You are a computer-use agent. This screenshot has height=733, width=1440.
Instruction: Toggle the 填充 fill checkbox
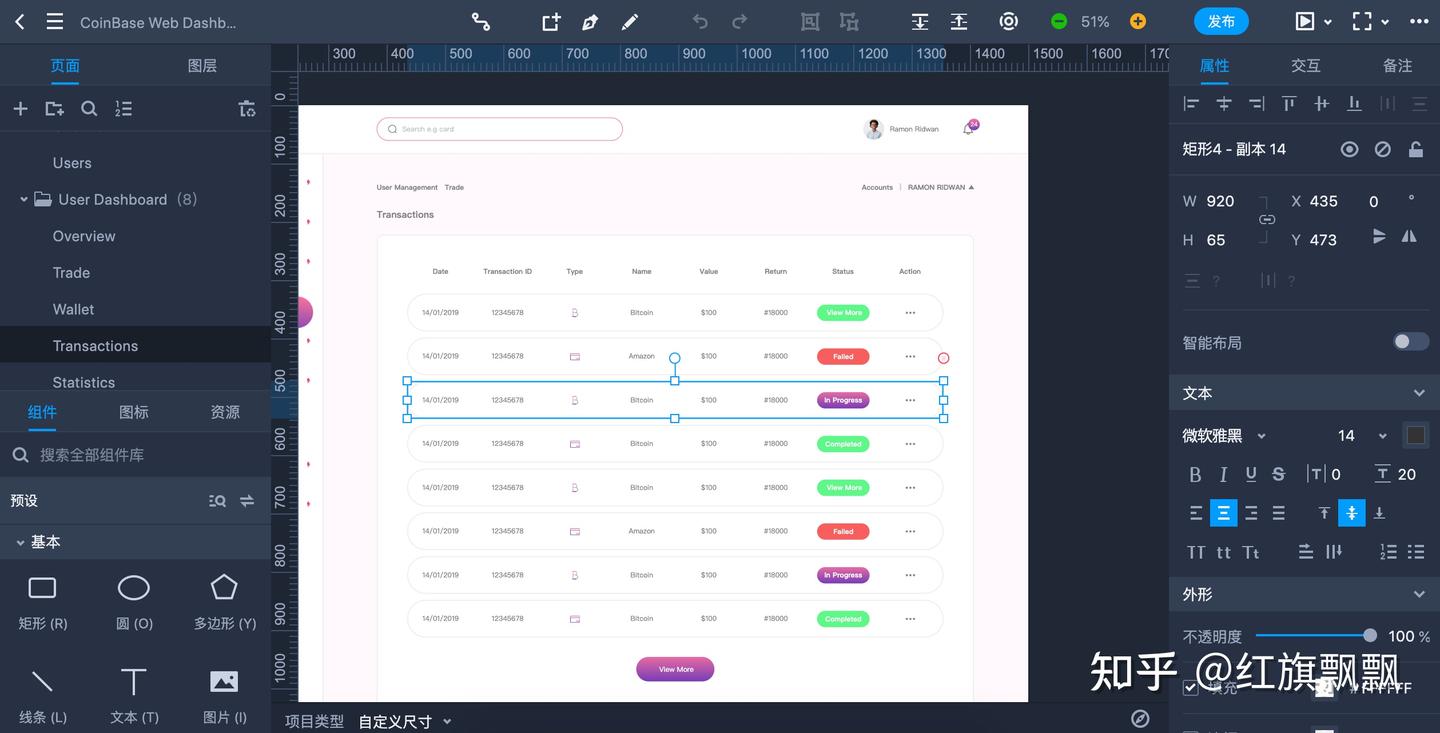click(1190, 687)
